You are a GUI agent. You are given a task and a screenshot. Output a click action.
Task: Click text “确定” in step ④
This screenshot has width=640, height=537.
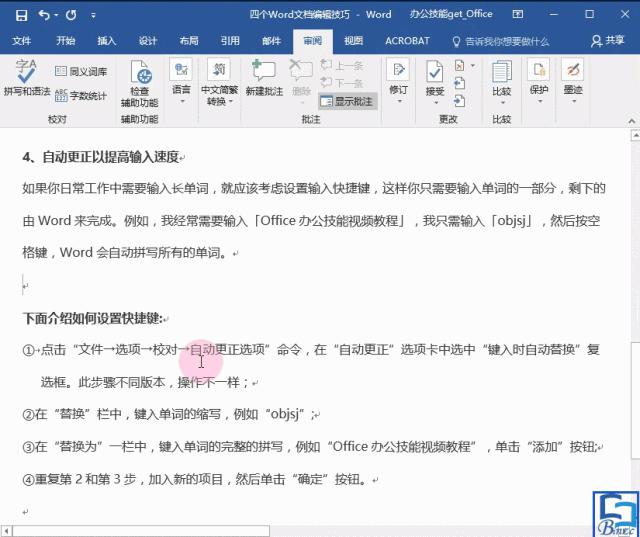(x=311, y=479)
